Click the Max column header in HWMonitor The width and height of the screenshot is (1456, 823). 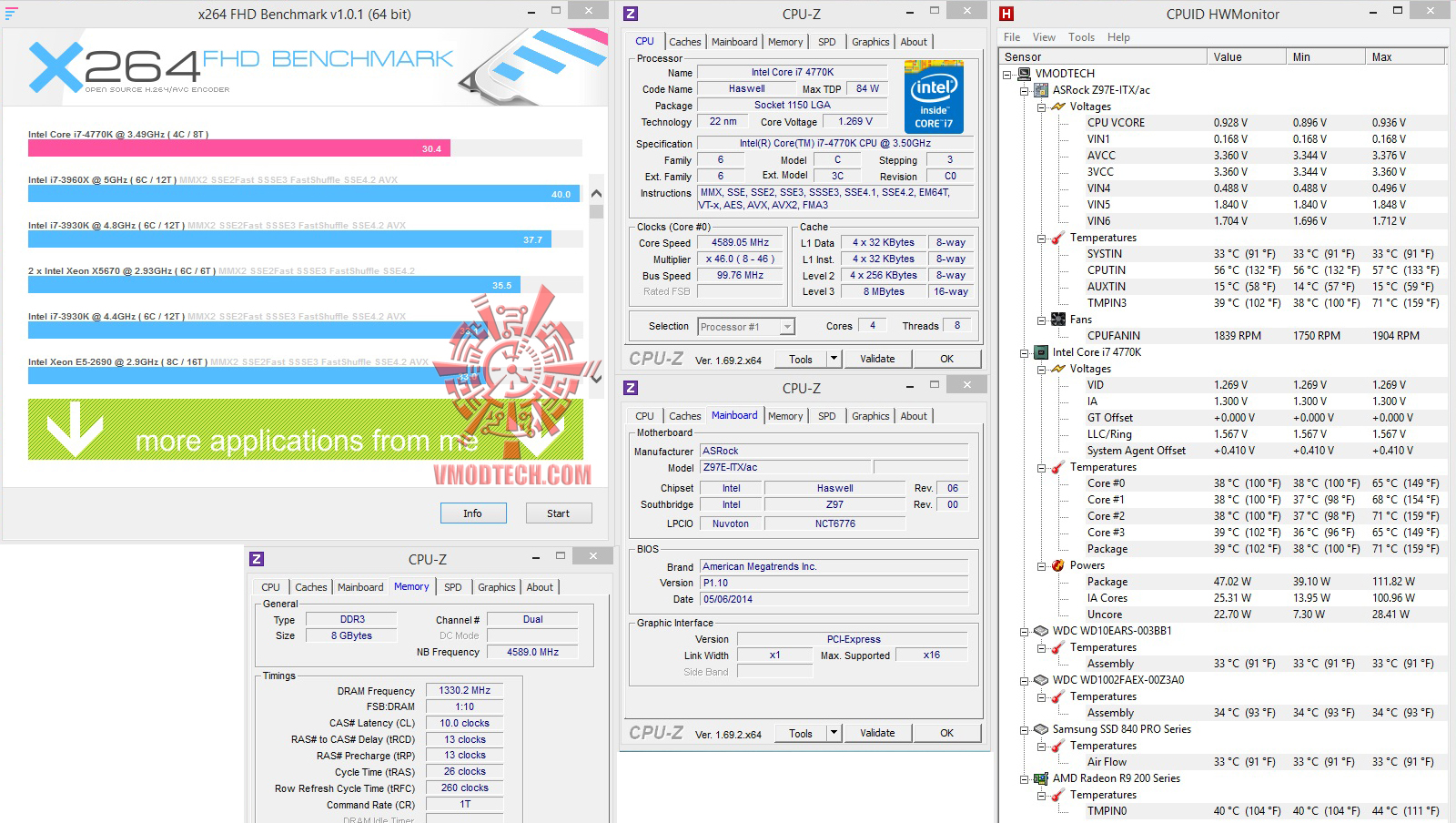tap(1407, 56)
